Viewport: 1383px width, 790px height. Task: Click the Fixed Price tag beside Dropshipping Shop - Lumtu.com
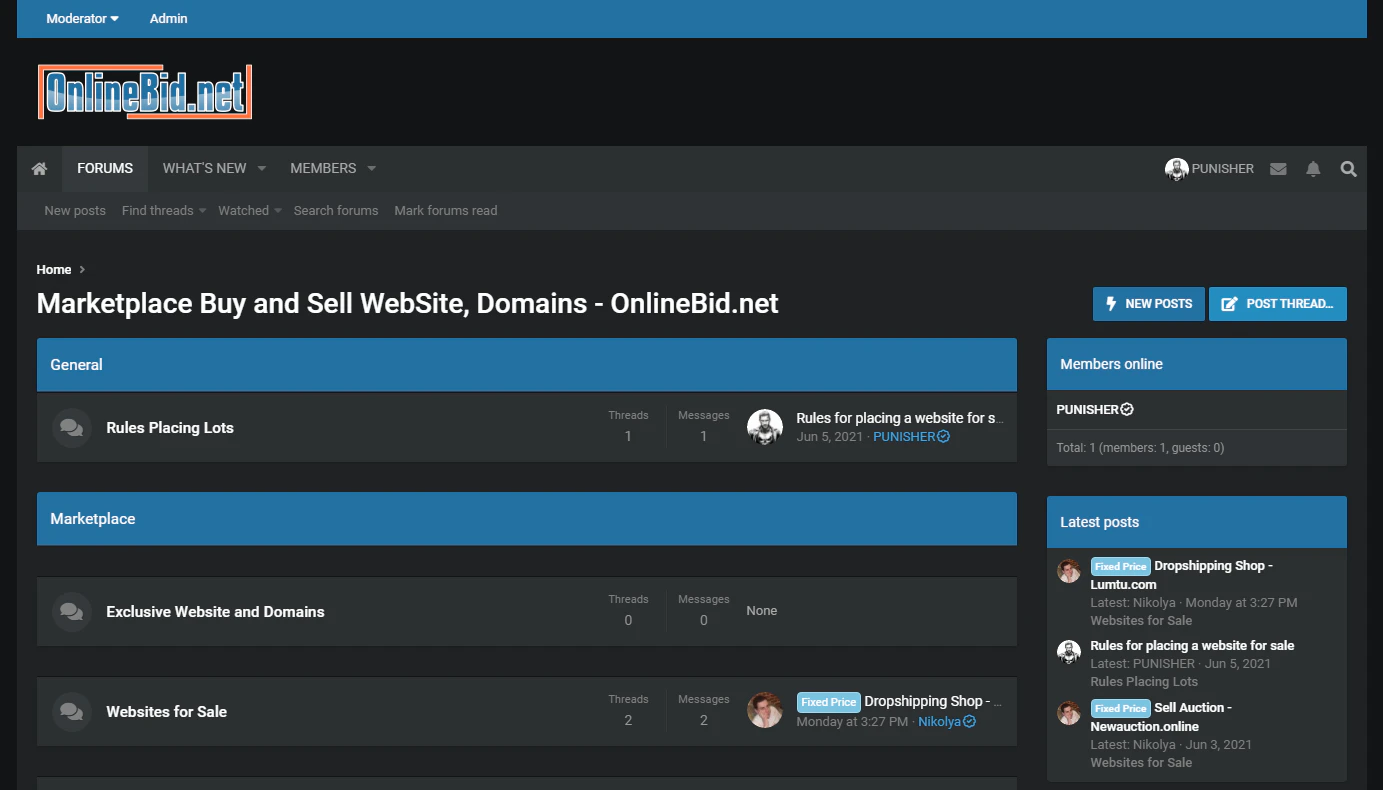(x=1120, y=566)
